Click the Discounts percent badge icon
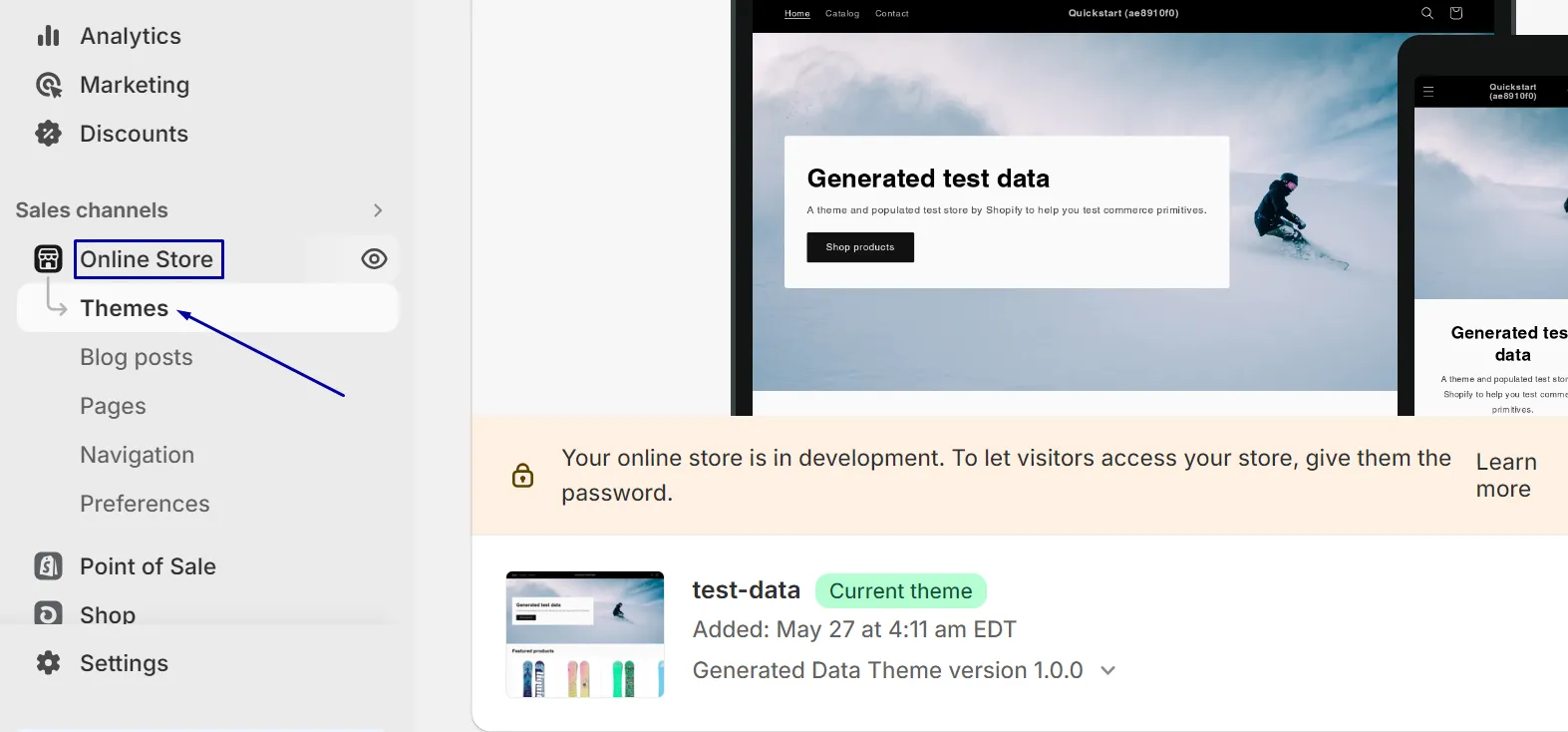 pyautogui.click(x=48, y=134)
